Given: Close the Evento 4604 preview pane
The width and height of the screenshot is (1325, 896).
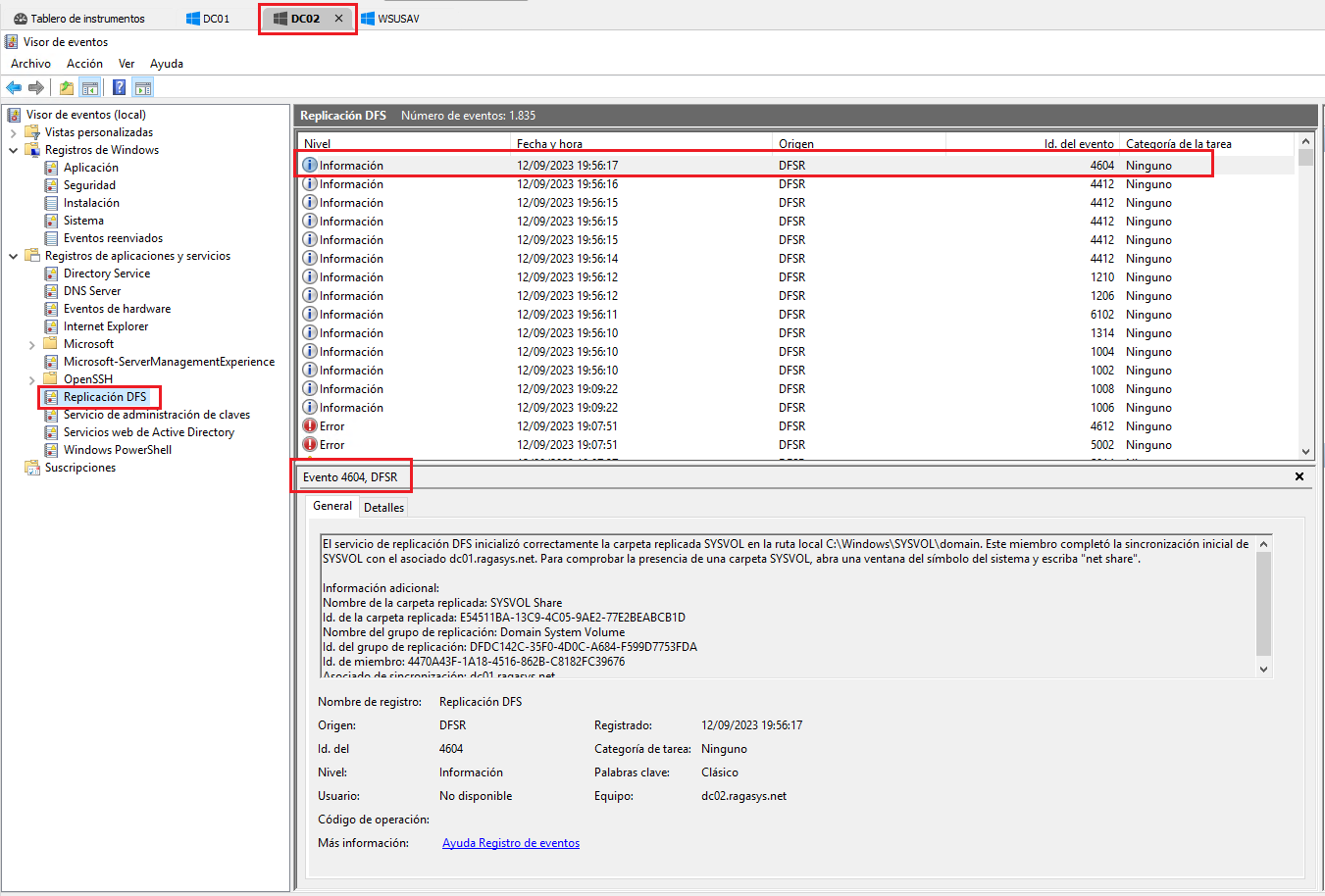Looking at the screenshot, I should pyautogui.click(x=1299, y=476).
